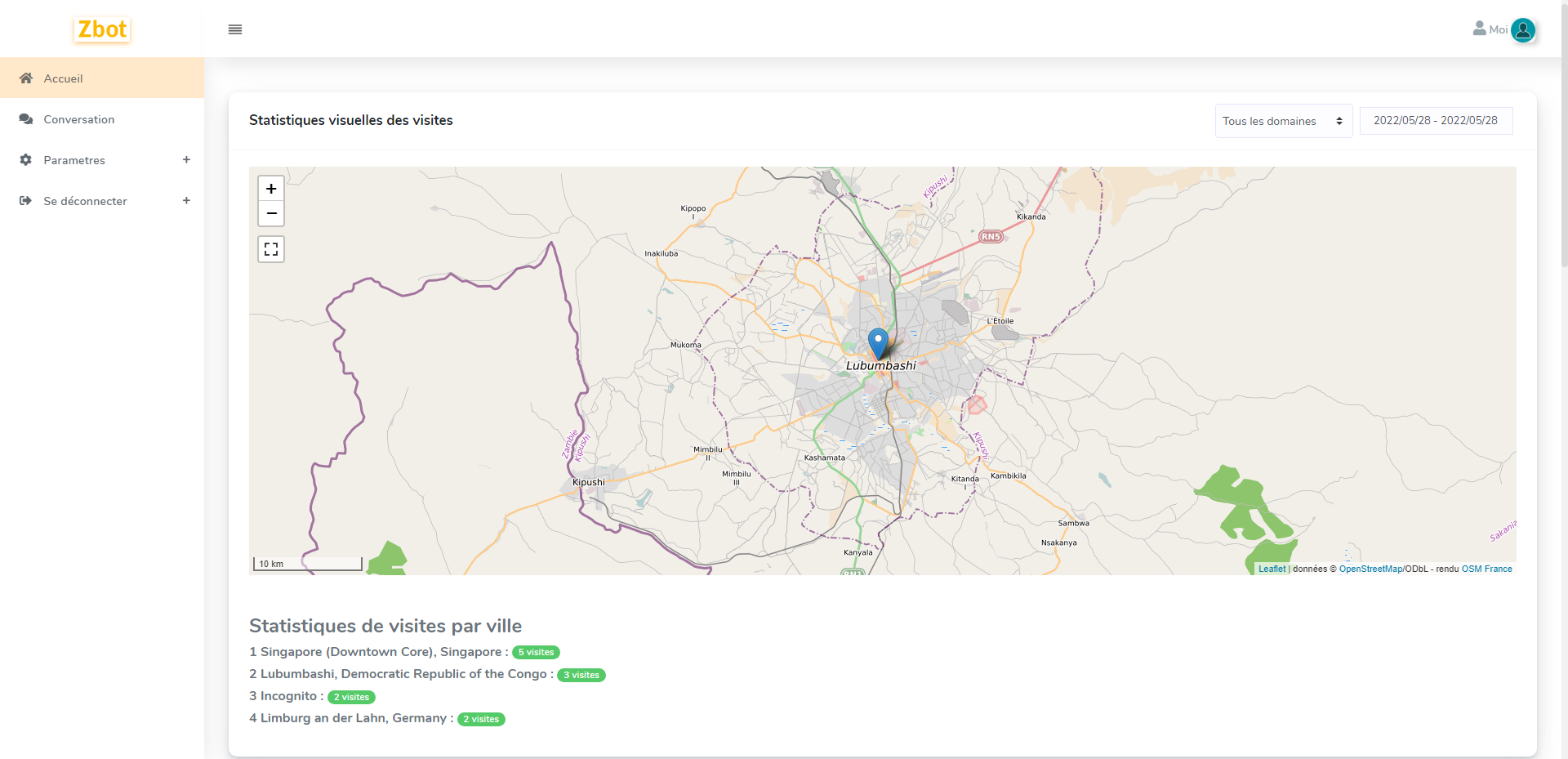1568x759 pixels.
Task: Click the OSM France link
Action: tap(1486, 569)
